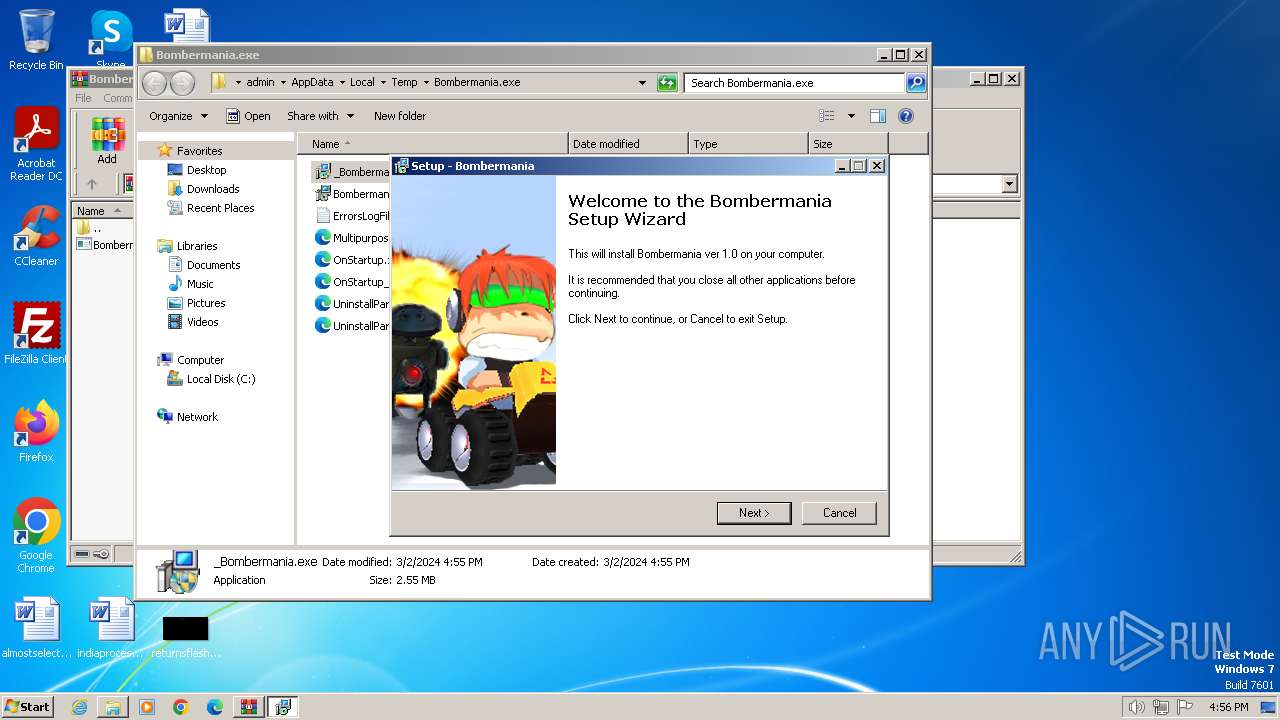Click the search magnifier icon in Explorer
The width and height of the screenshot is (1280, 720).
coord(916,83)
